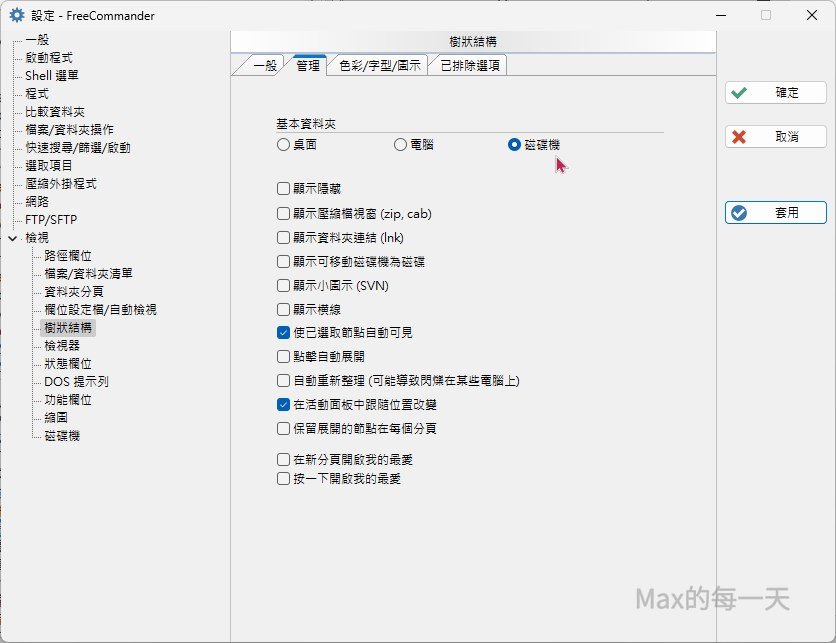Click the green checkmark icon on 確定
The image size is (836, 643).
(739, 93)
